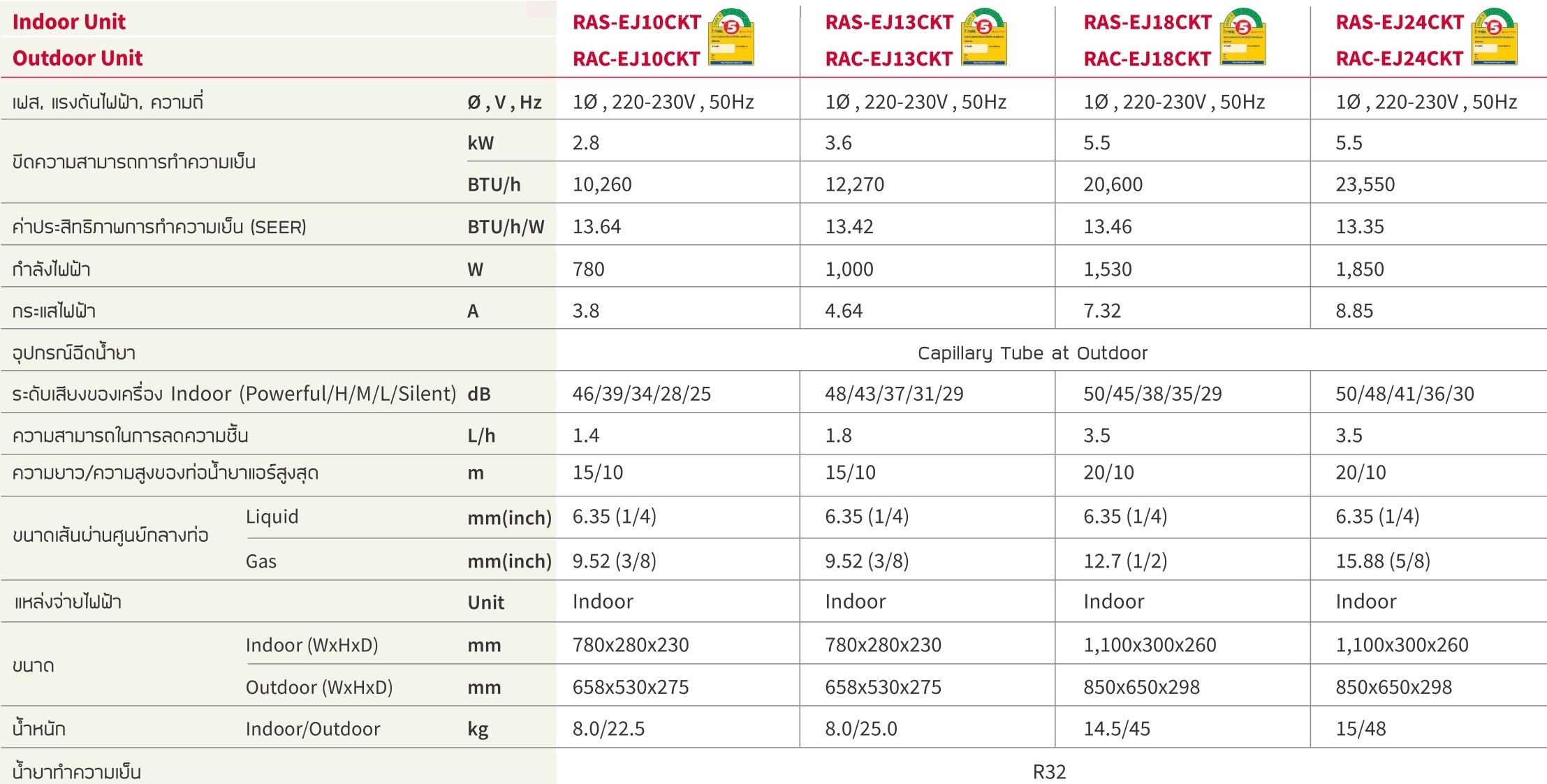The width and height of the screenshot is (1547, 784).
Task: Select gas pipe size 15.88 (5/8)
Action: click(1383, 561)
